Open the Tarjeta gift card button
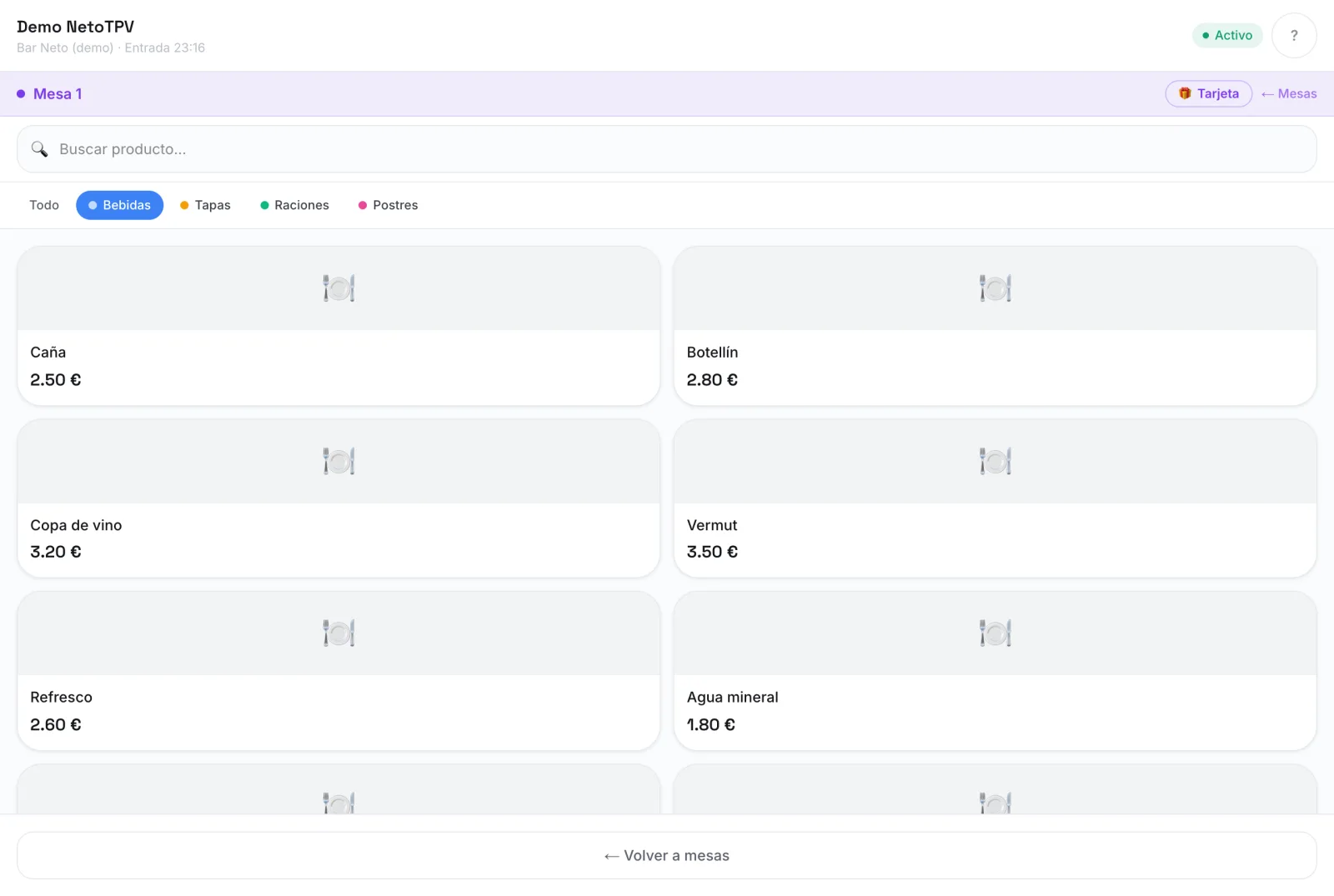 pyautogui.click(x=1208, y=93)
